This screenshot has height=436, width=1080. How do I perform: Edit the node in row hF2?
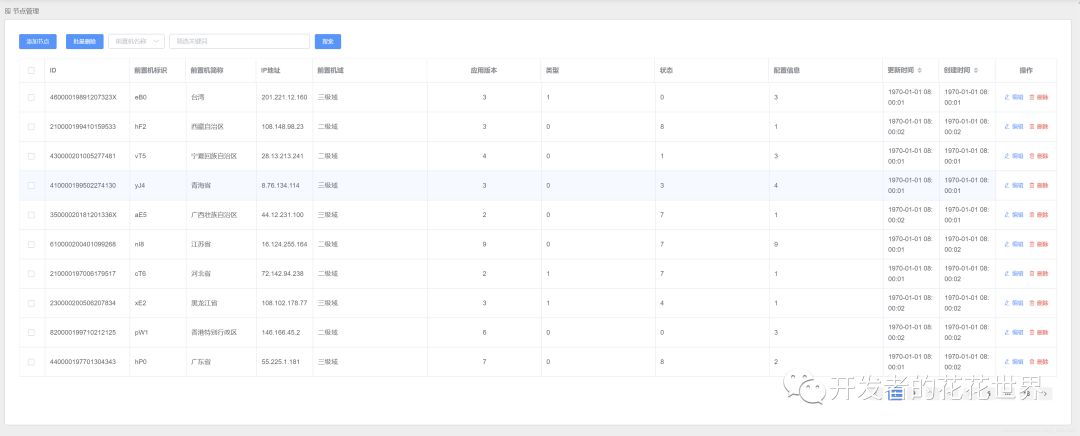1014,127
